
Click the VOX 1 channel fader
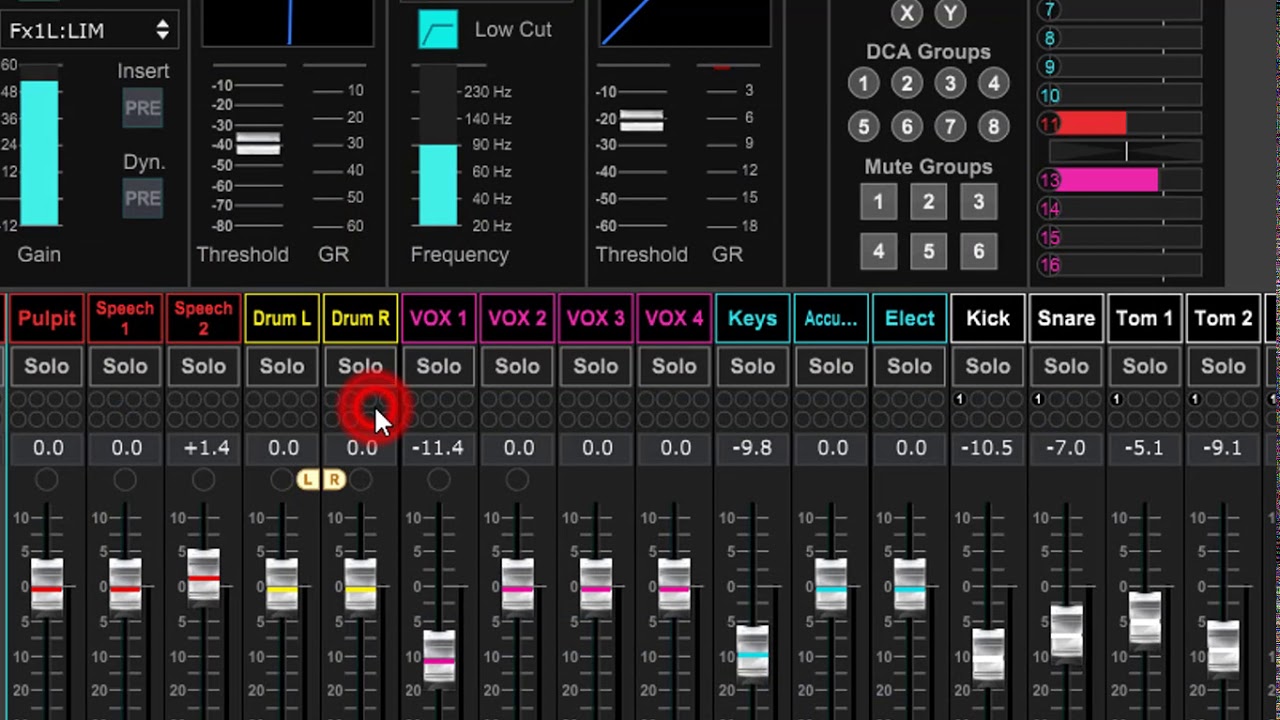(439, 657)
